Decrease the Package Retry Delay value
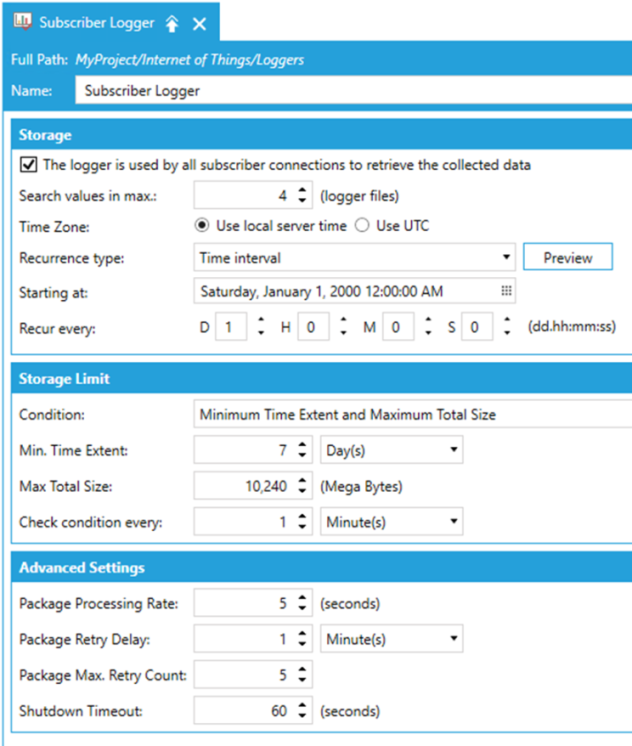The height and width of the screenshot is (746, 632). [302, 644]
